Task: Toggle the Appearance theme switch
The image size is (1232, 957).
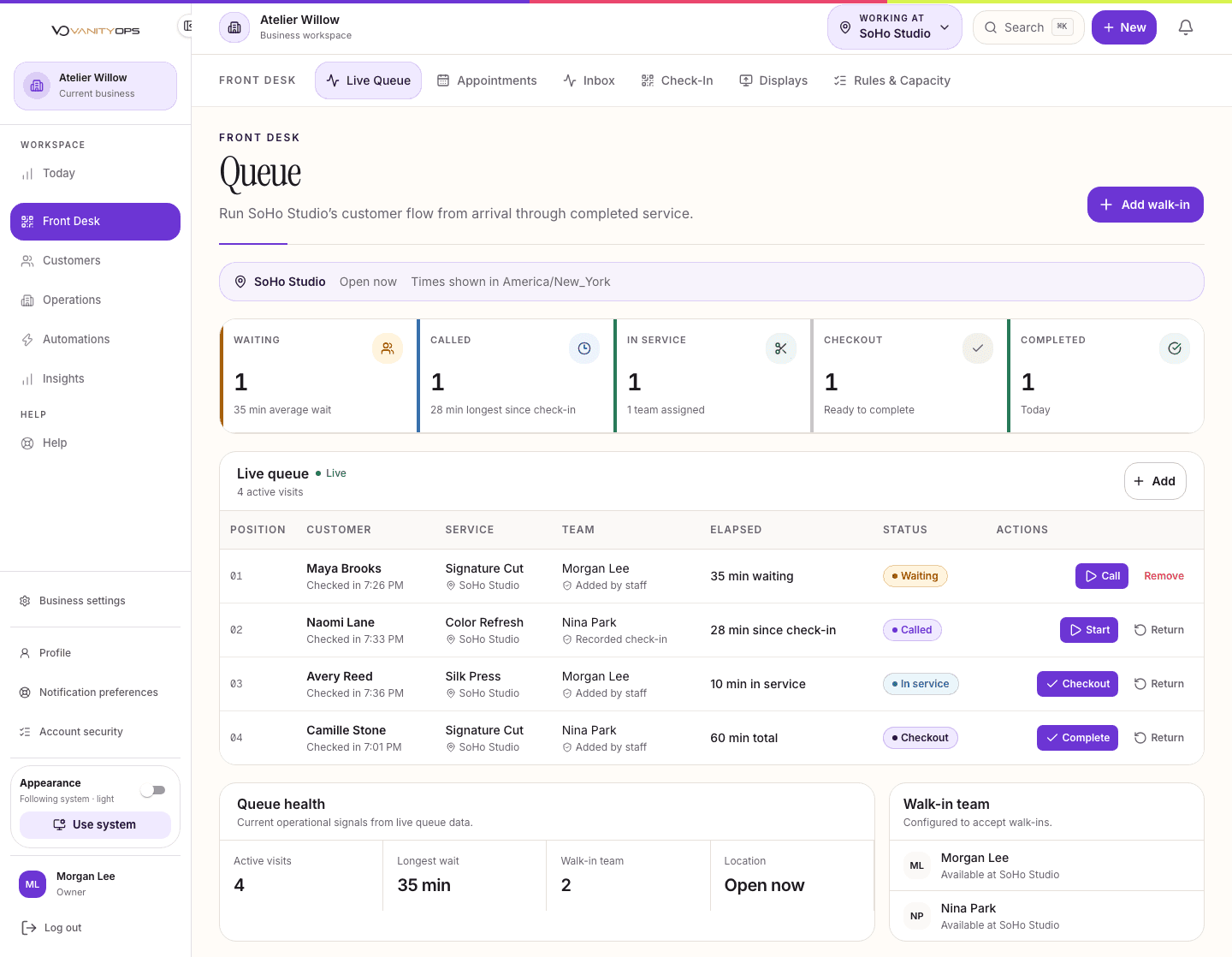Action: point(153,790)
